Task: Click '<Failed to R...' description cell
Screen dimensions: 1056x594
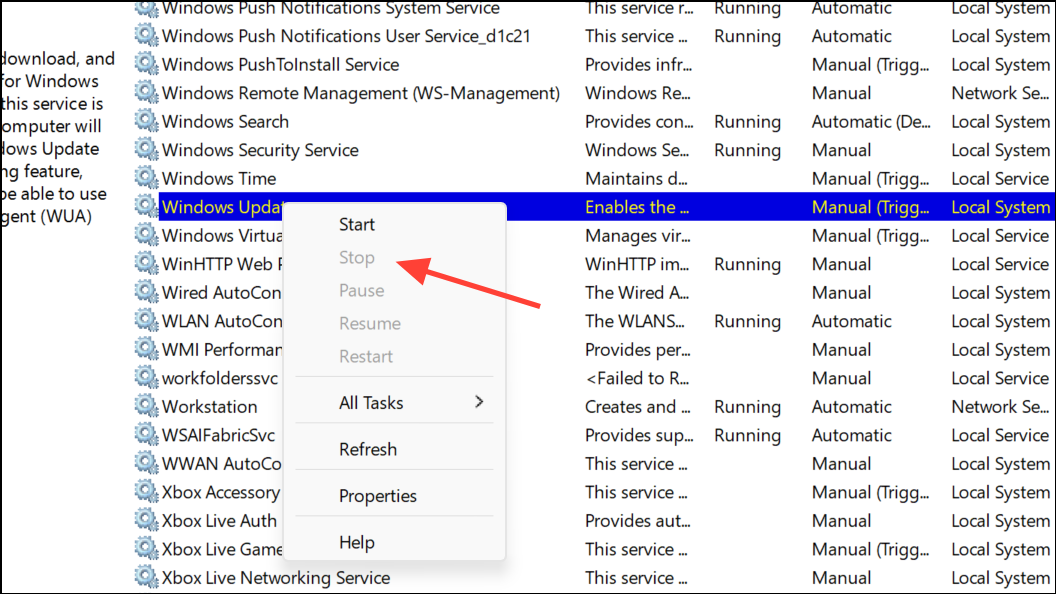Action: point(637,378)
